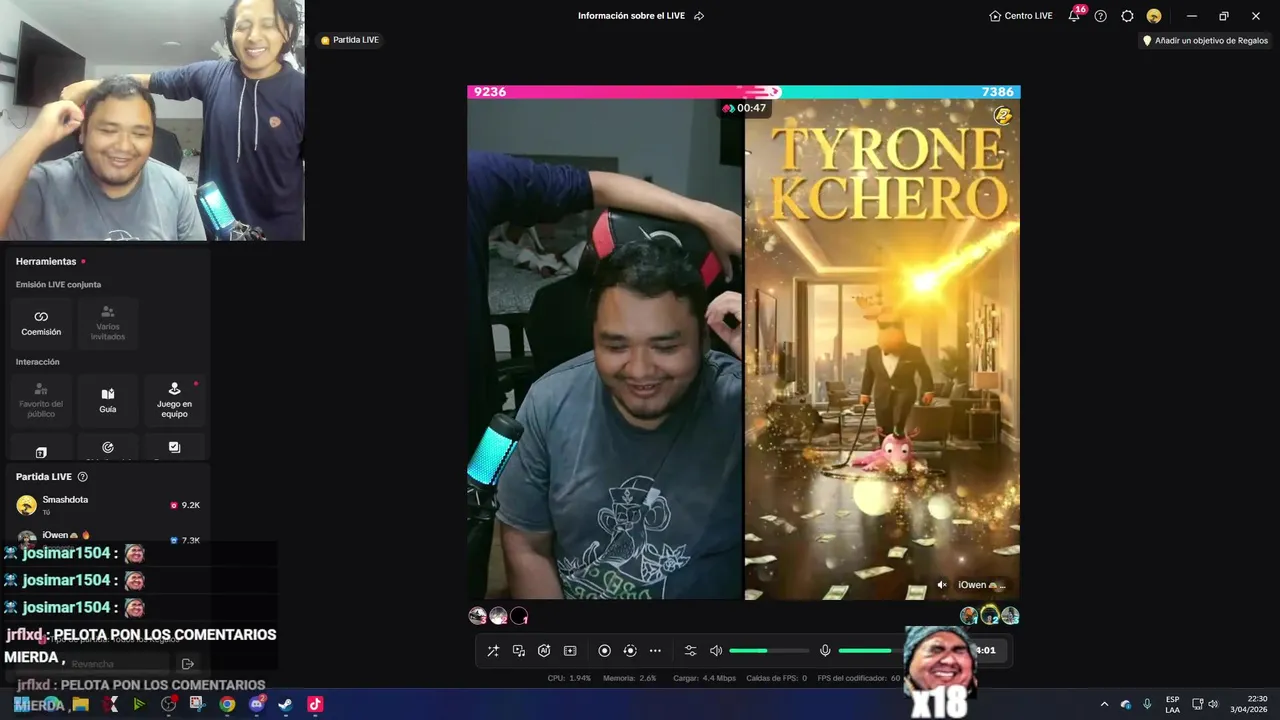Viewport: 1280px width, 720px height.
Task: Open TikTok LIVE Studio taskbar icon
Action: (x=315, y=704)
